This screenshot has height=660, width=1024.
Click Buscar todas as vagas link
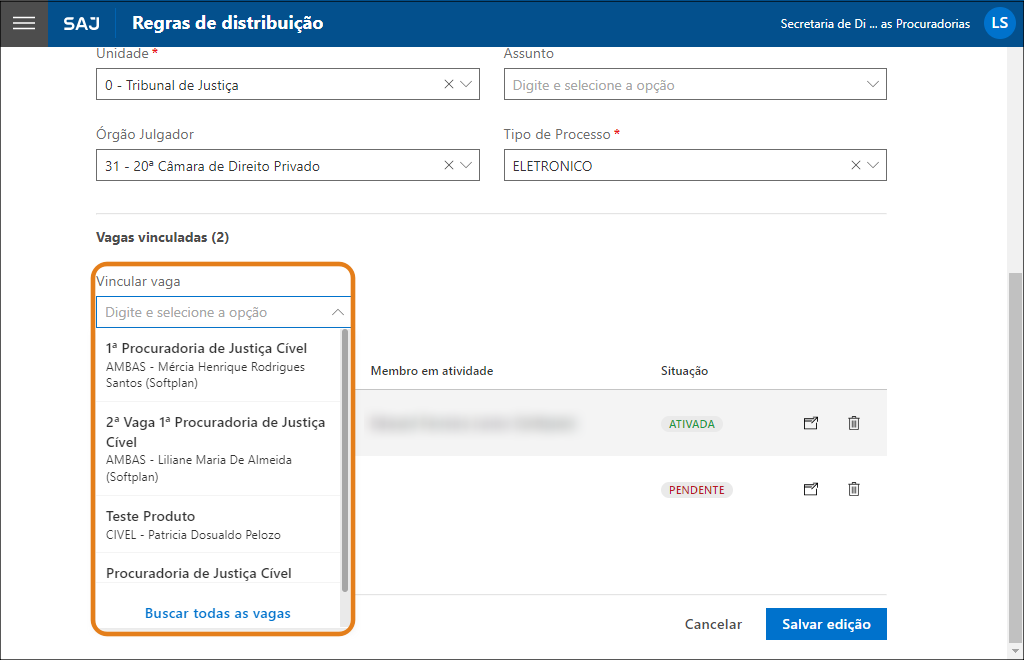click(218, 613)
